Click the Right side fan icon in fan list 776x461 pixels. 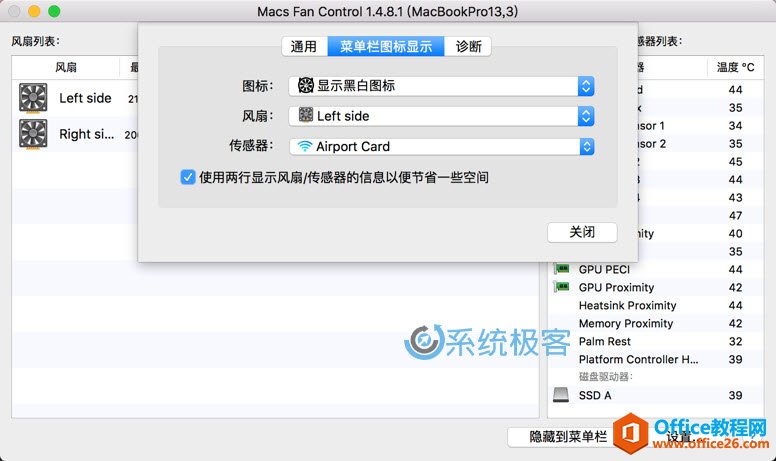coord(33,134)
